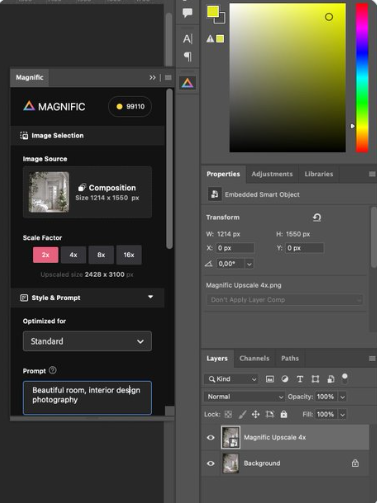Open the layer filter Kind dropdown
The width and height of the screenshot is (377, 503).
[231, 379]
